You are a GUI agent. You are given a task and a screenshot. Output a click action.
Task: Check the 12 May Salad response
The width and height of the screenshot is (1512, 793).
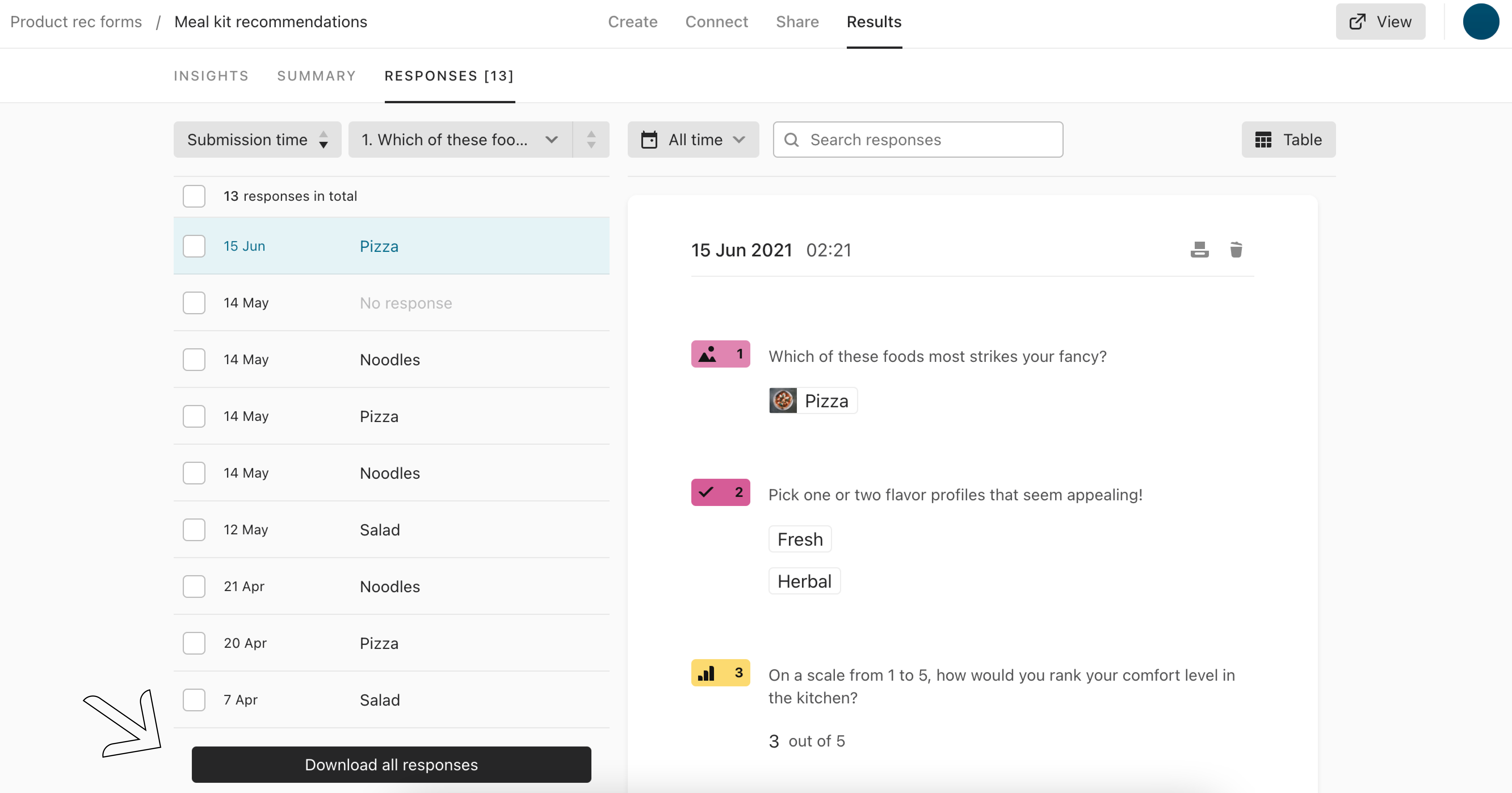click(x=194, y=530)
